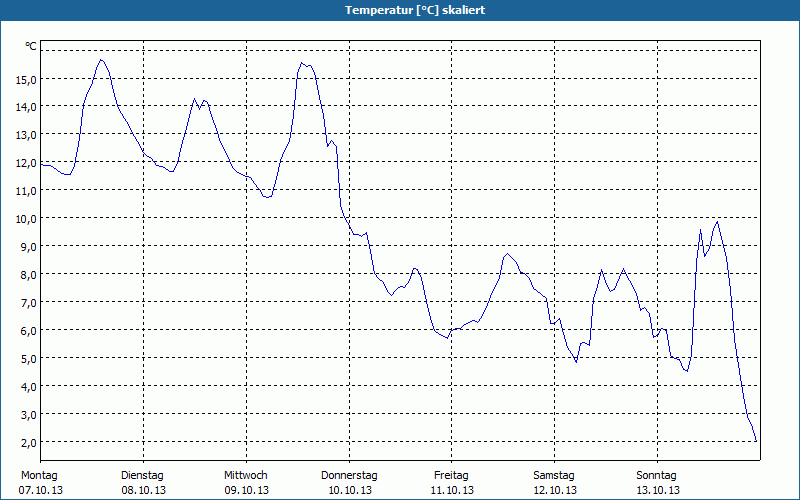Click the 10,0 y-axis label

(x=25, y=219)
